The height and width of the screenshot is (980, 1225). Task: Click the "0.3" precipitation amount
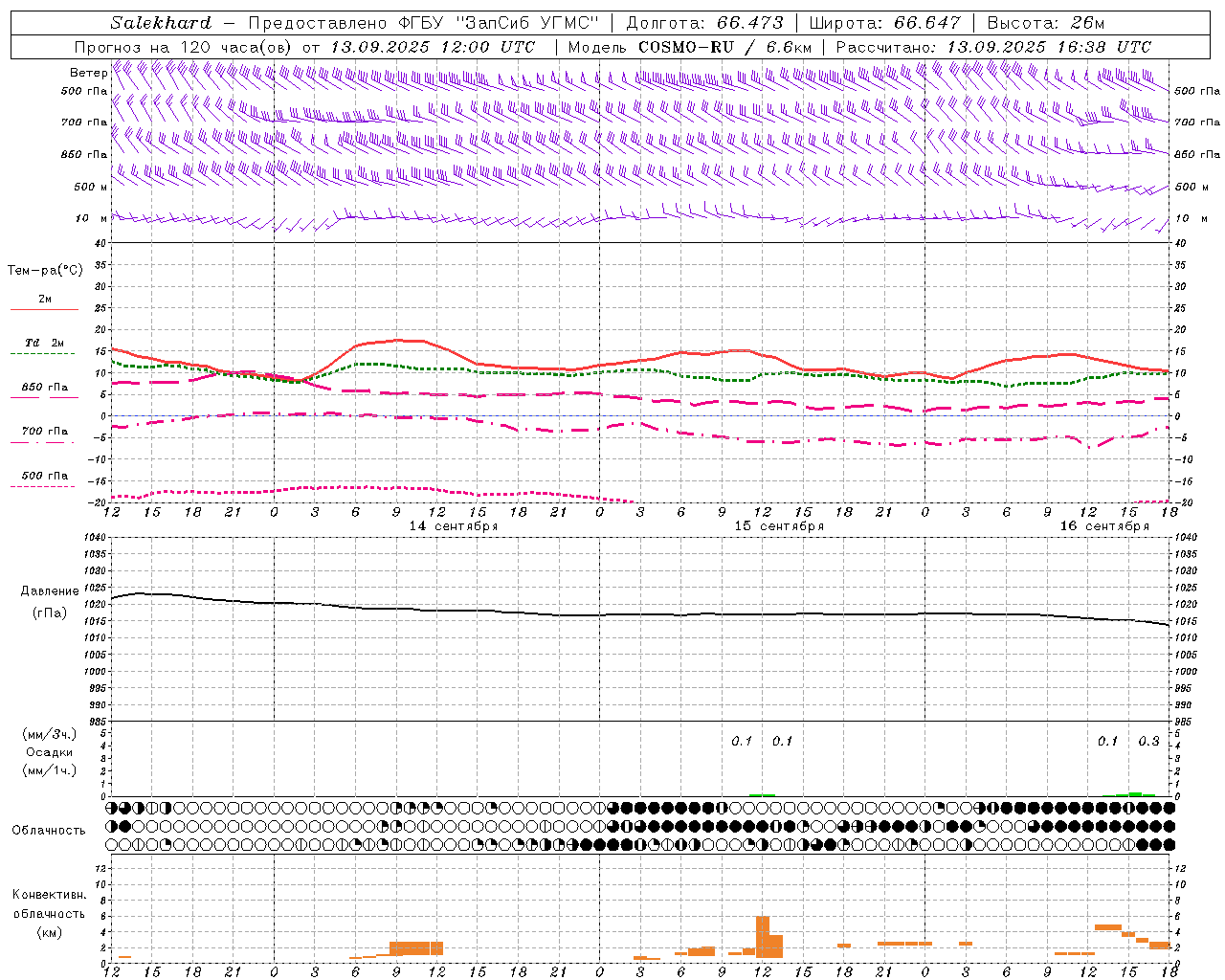(x=1148, y=742)
